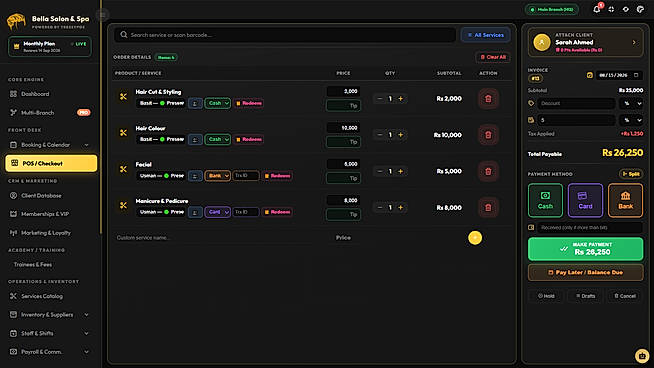Screen dimensions: 654x368
Task: Open Drafts
Action: 586,296
